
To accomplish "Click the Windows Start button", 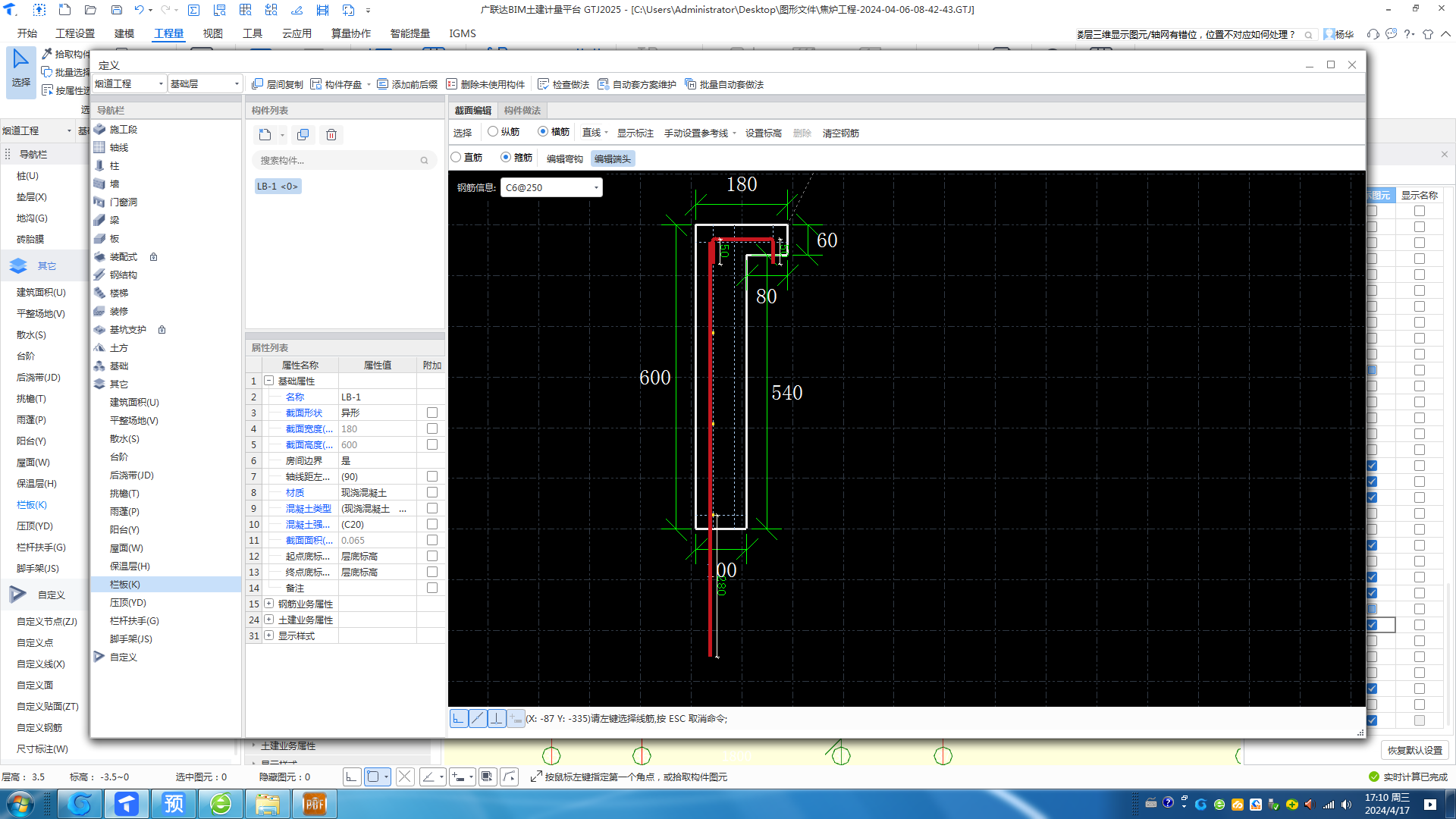I will [x=20, y=804].
